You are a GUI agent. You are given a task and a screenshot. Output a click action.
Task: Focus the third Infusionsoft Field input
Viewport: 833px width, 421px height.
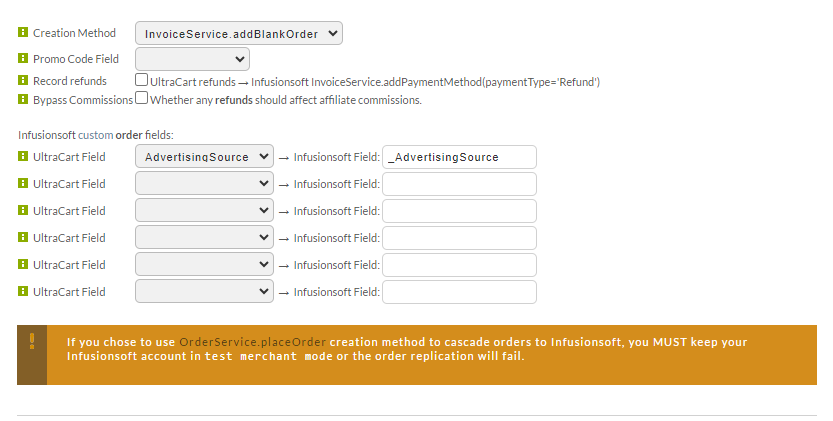pyautogui.click(x=460, y=211)
